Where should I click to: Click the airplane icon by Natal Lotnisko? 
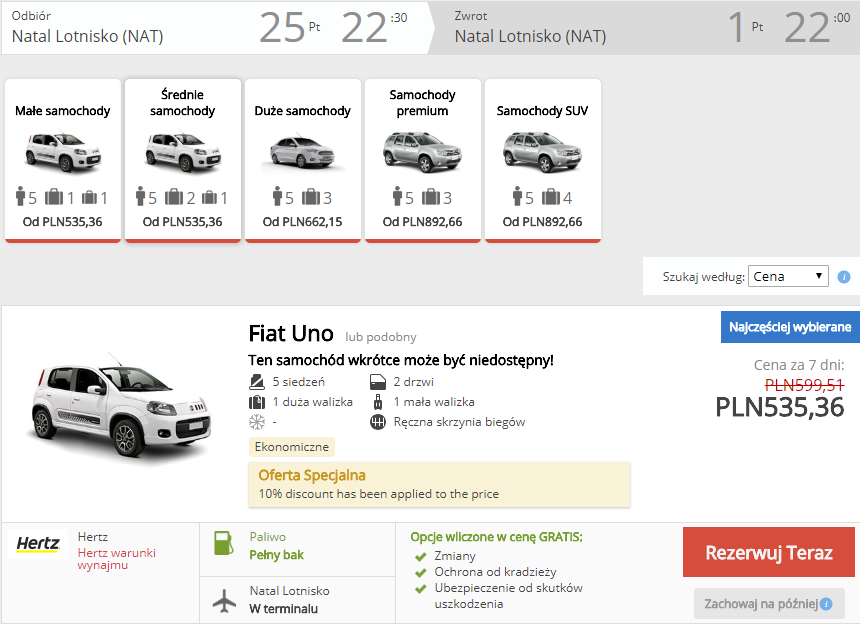click(225, 600)
